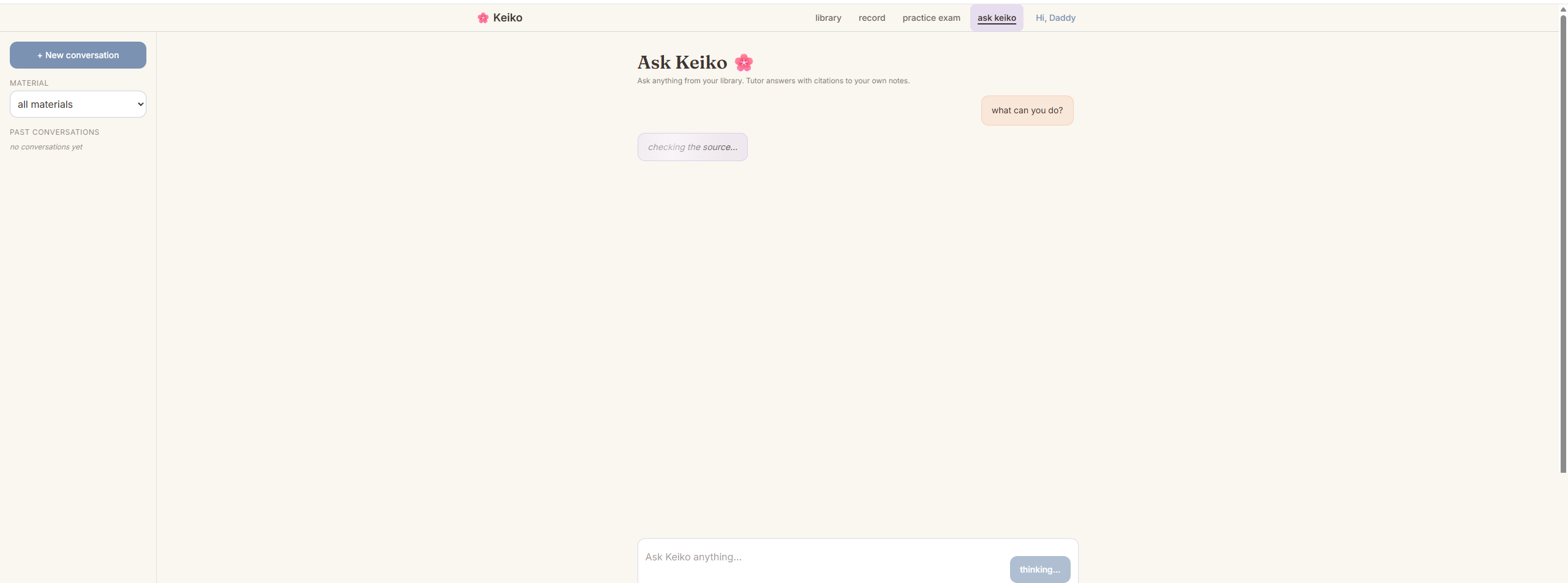Viewport: 1568px width, 583px height.
Task: Expand the all materials dropdown
Action: tap(78, 104)
